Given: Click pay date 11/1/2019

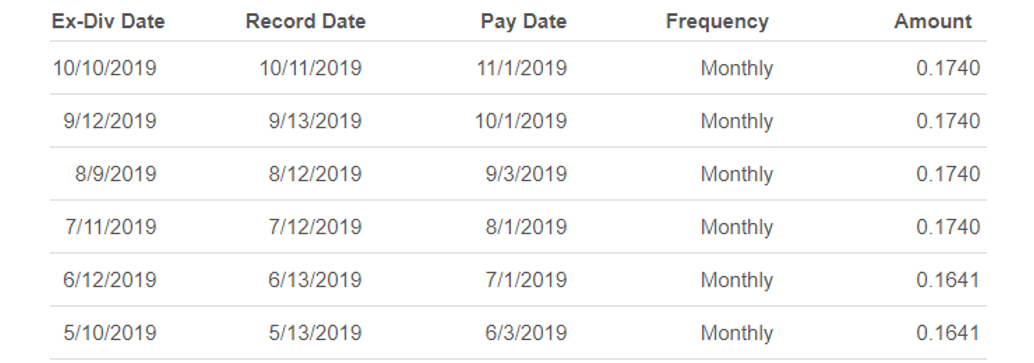Looking at the screenshot, I should click(522, 68).
